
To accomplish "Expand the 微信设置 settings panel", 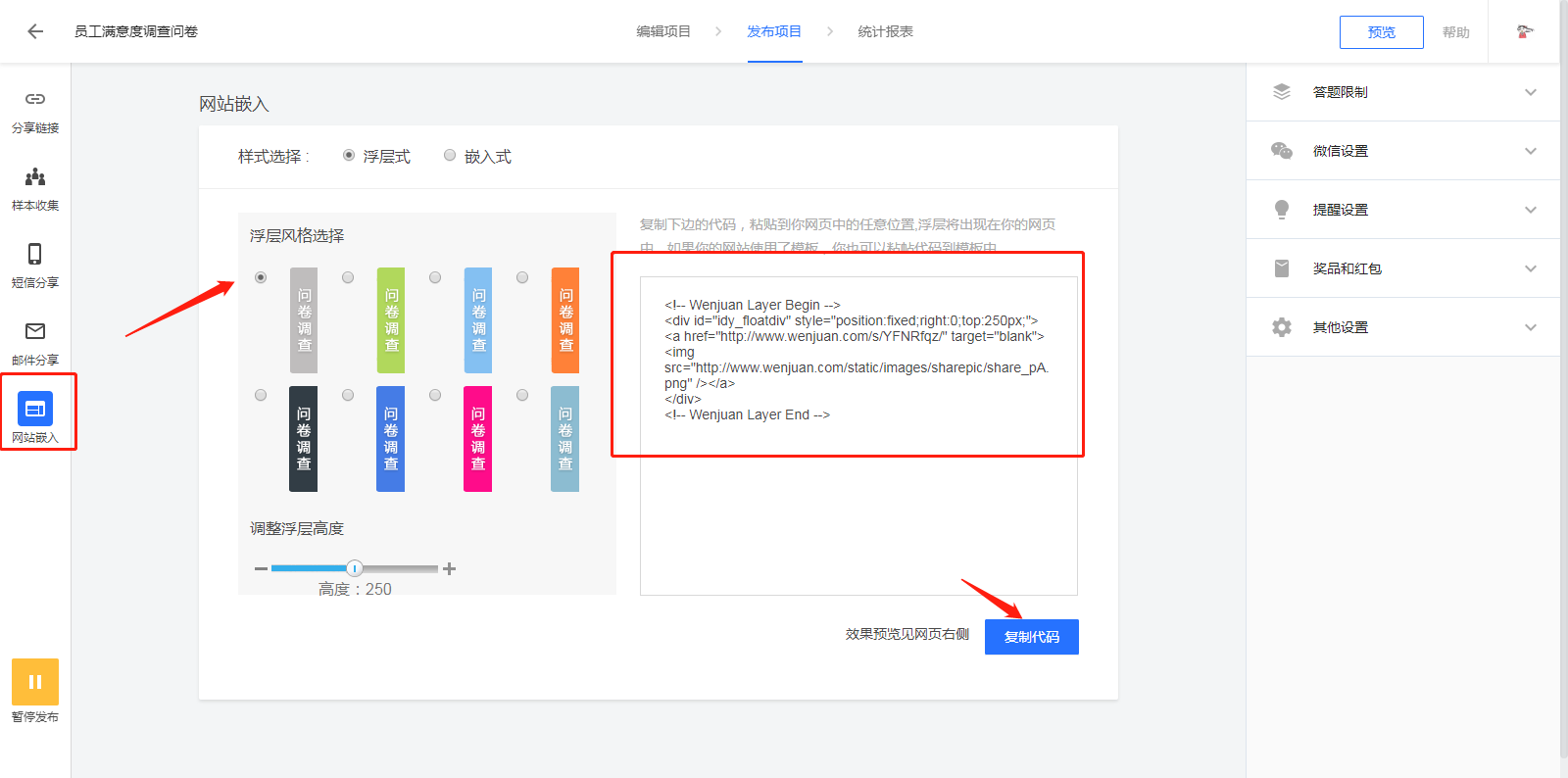I will click(1402, 151).
